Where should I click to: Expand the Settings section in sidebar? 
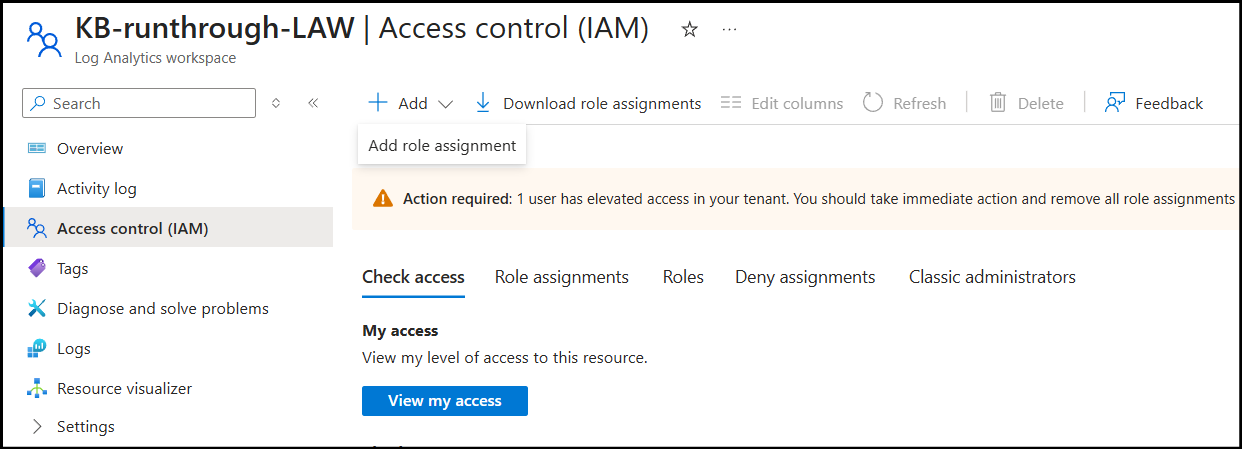(x=38, y=426)
